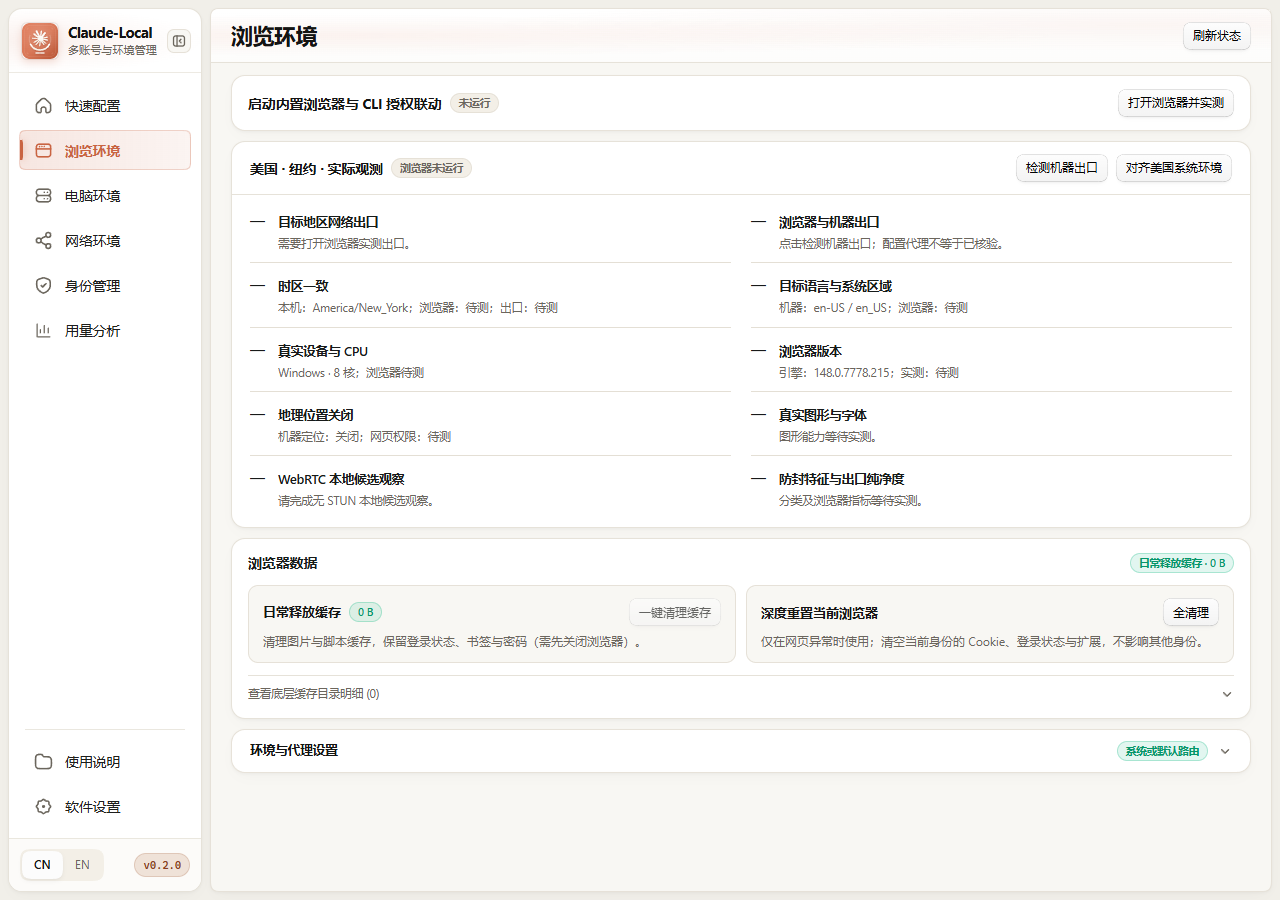The image size is (1280, 900).
Task: Click the shield icon beside 身份管理
Action: [x=43, y=286]
